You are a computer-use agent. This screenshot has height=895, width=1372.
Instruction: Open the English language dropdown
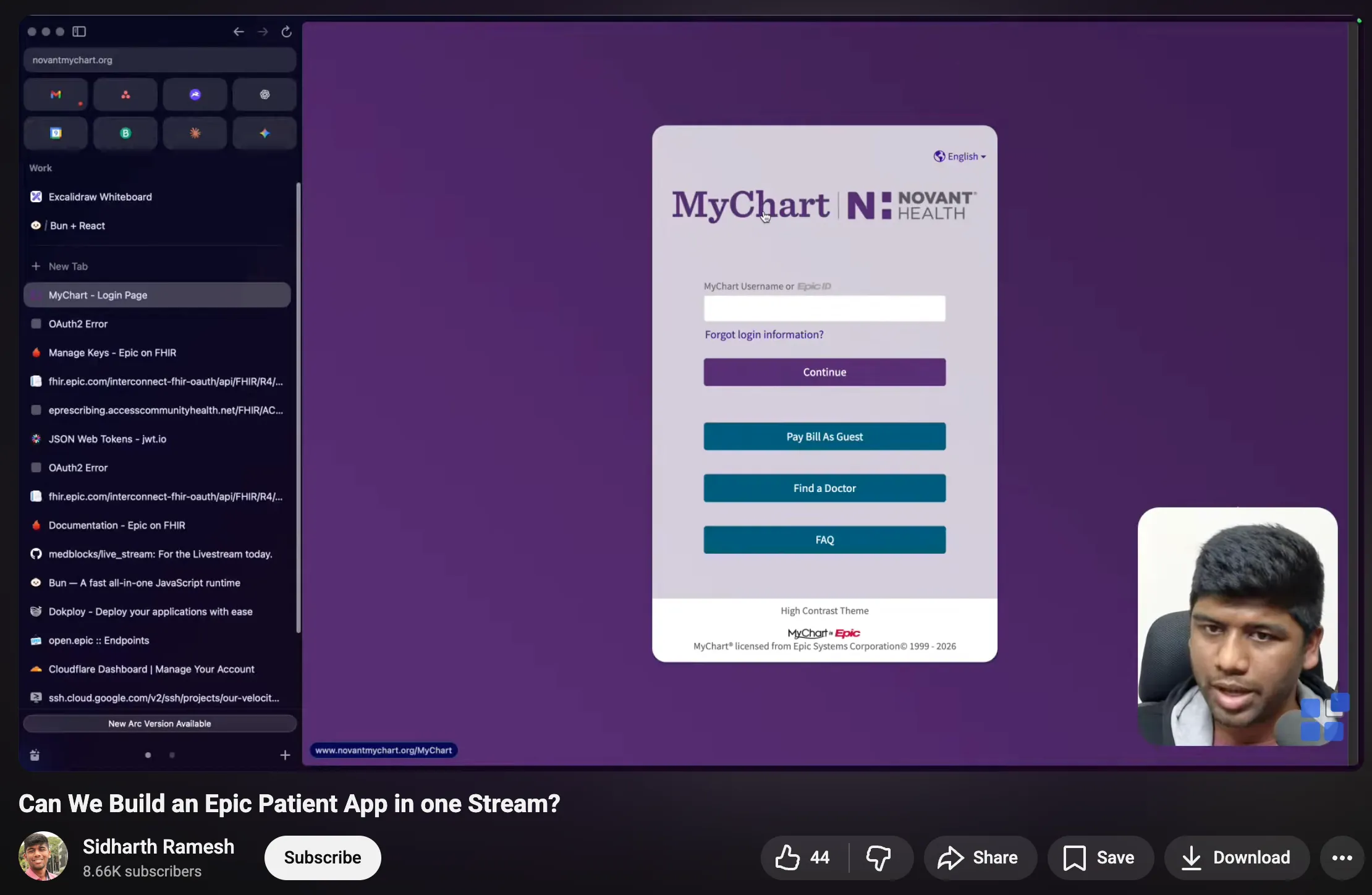[x=959, y=156]
